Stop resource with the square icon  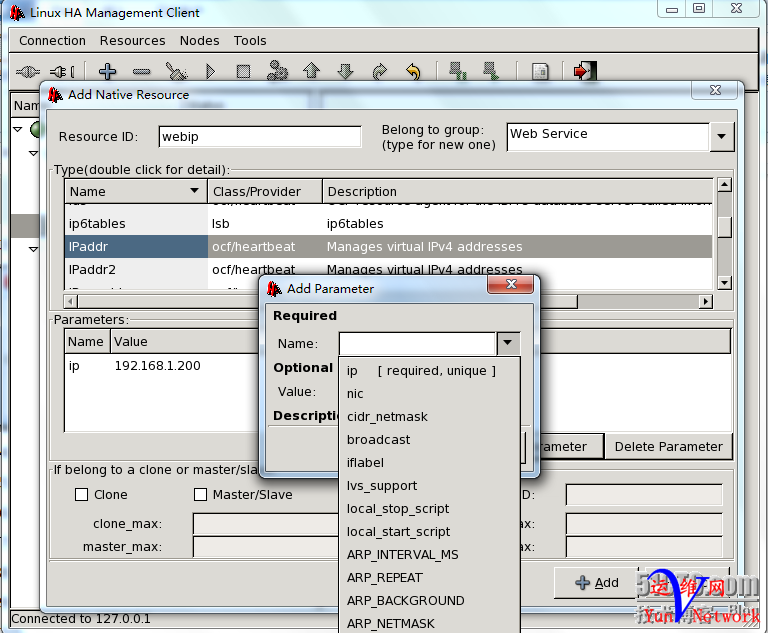243,72
